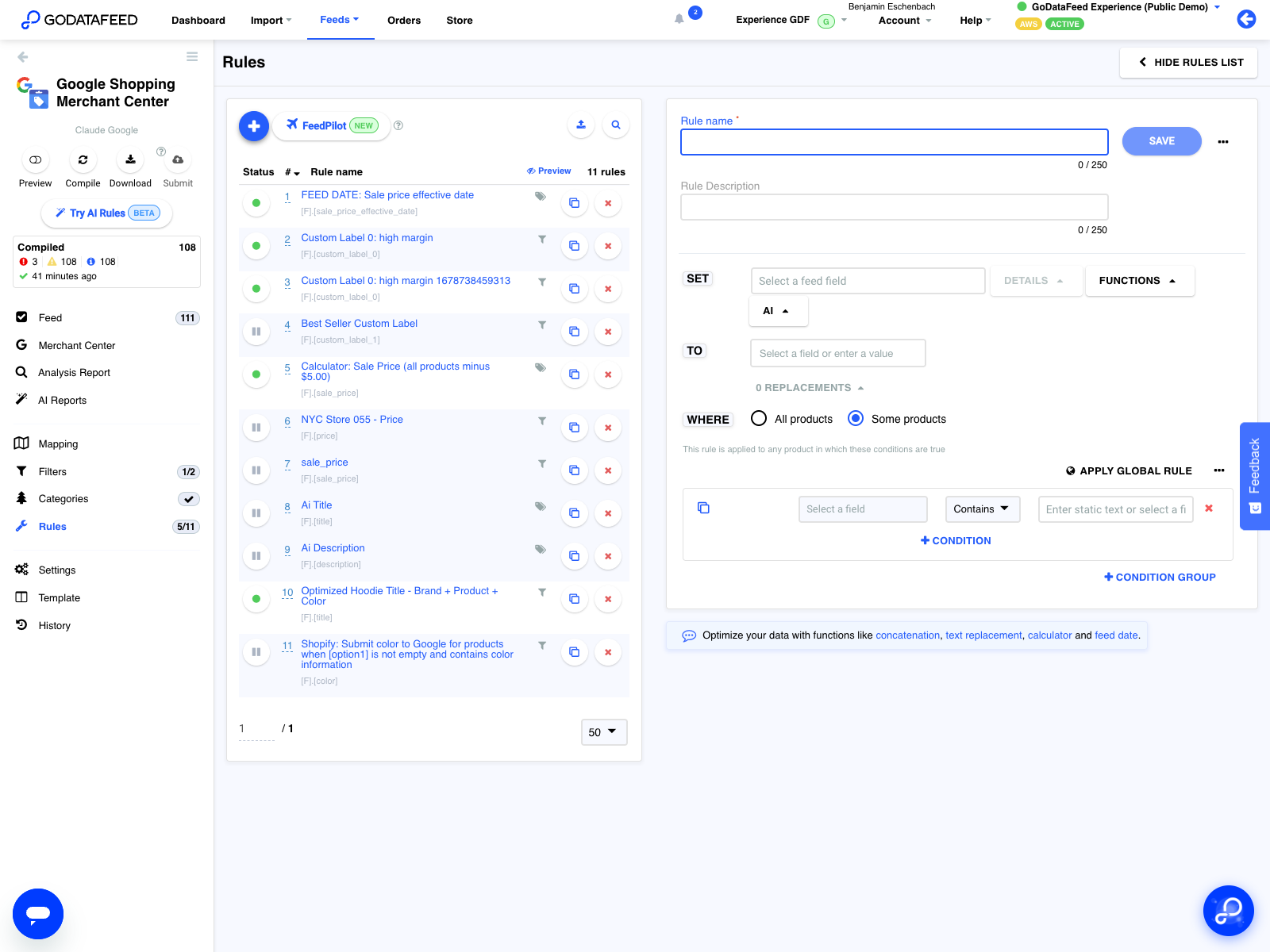Image resolution: width=1270 pixels, height=952 pixels.
Task: Enable the paused NYC Store 055 - Price rule
Action: [x=256, y=428]
